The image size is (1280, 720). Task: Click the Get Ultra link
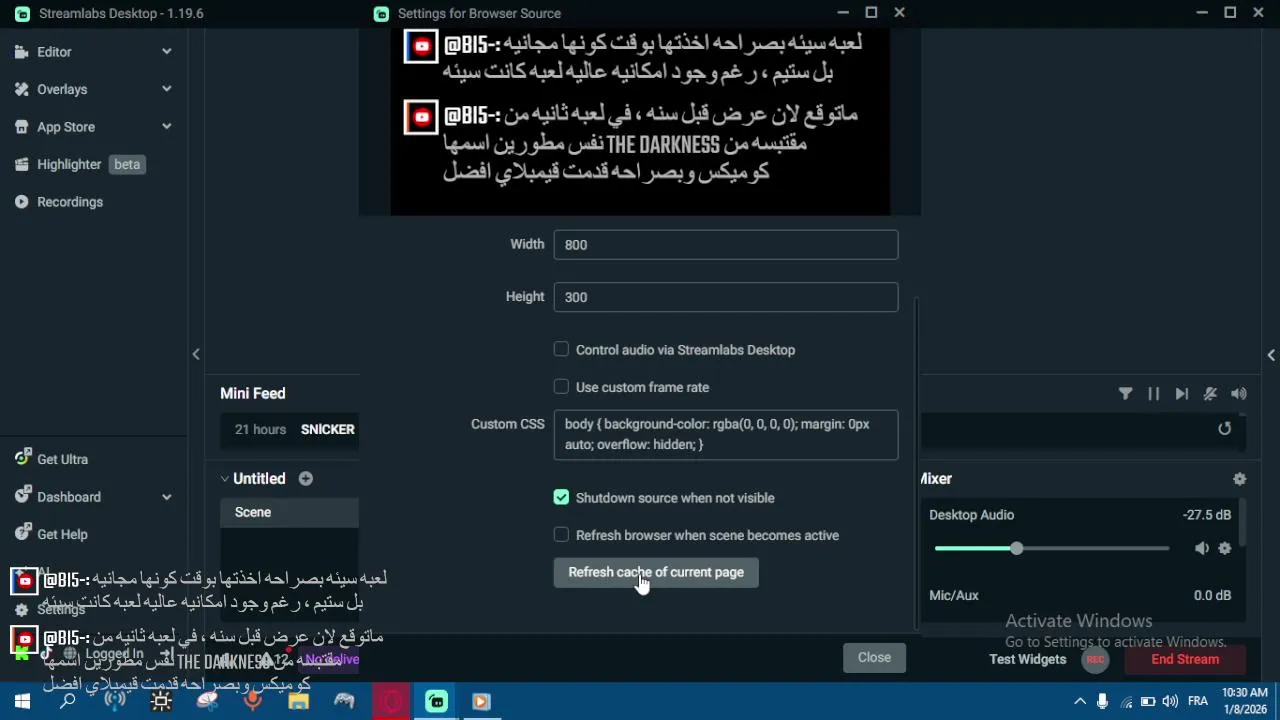pyautogui.click(x=62, y=459)
